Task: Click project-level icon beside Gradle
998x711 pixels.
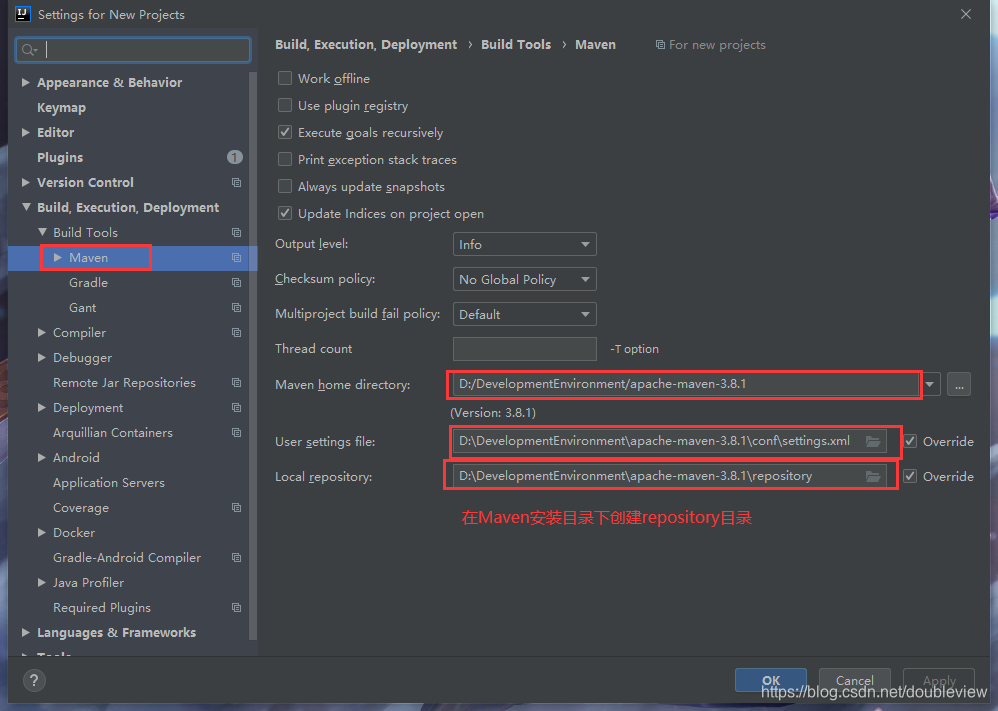Action: click(236, 283)
